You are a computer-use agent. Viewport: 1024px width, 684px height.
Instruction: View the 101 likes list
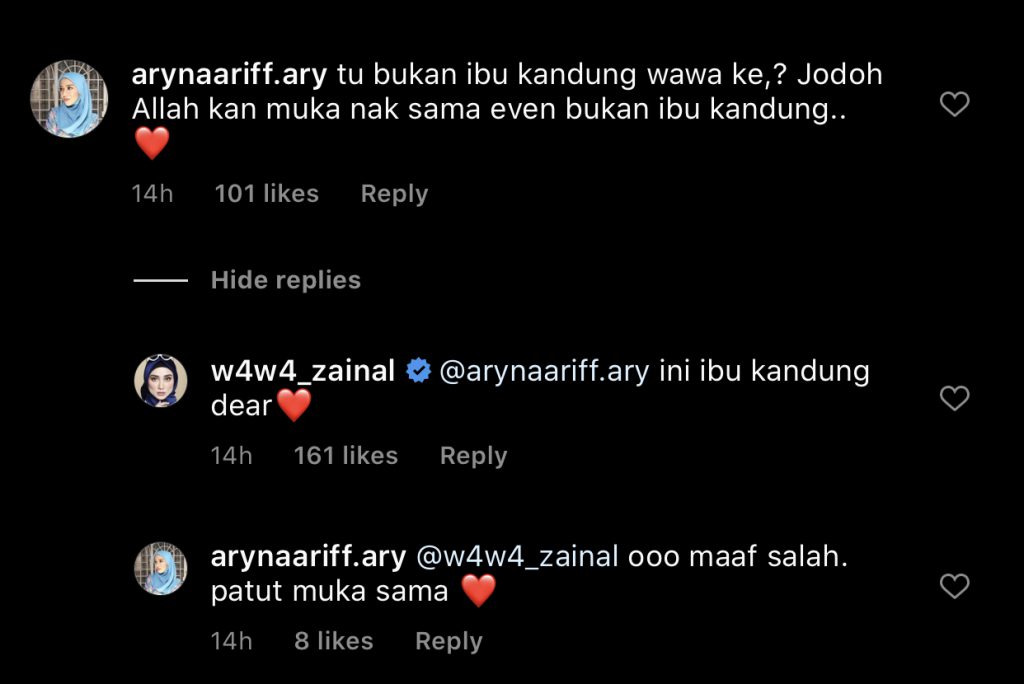click(266, 194)
